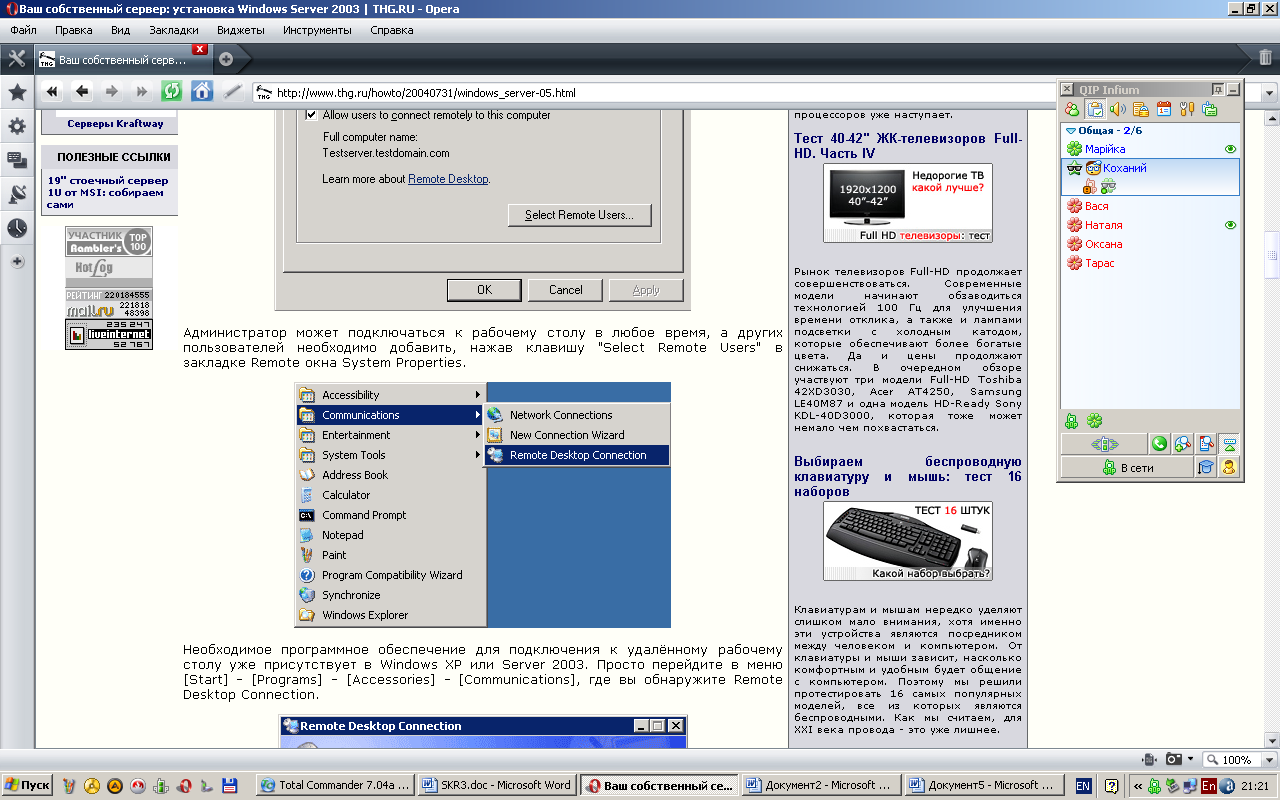Screen dimensions: 1280x800
Task: Open the Файл menu
Action: coord(24,30)
